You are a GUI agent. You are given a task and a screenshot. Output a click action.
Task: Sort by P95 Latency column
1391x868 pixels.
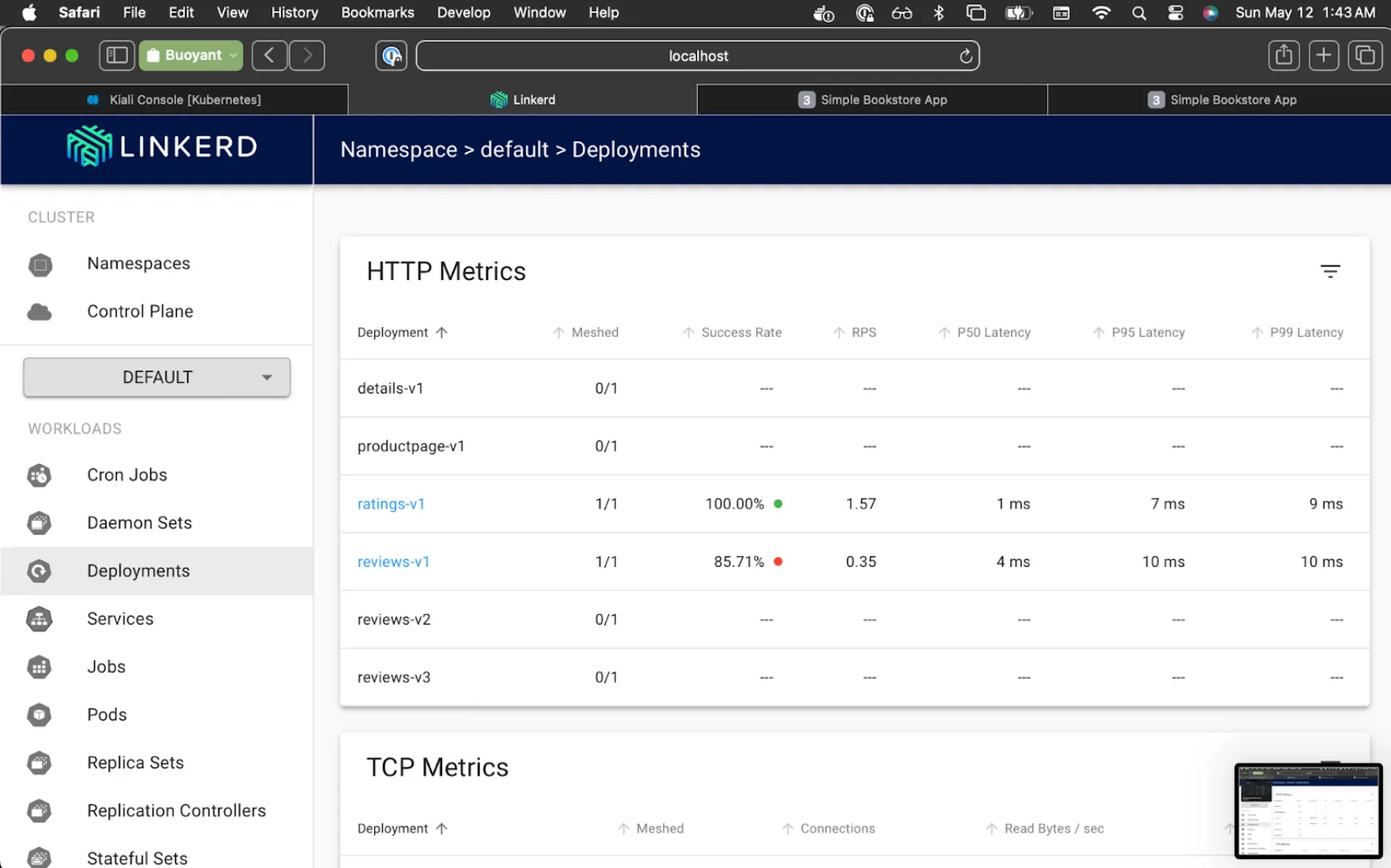1139,333
